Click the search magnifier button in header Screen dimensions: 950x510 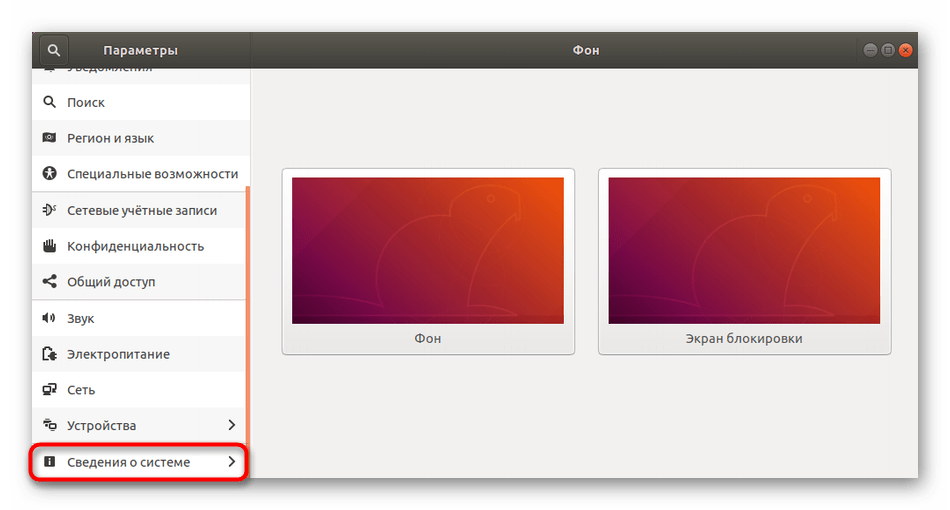53,49
